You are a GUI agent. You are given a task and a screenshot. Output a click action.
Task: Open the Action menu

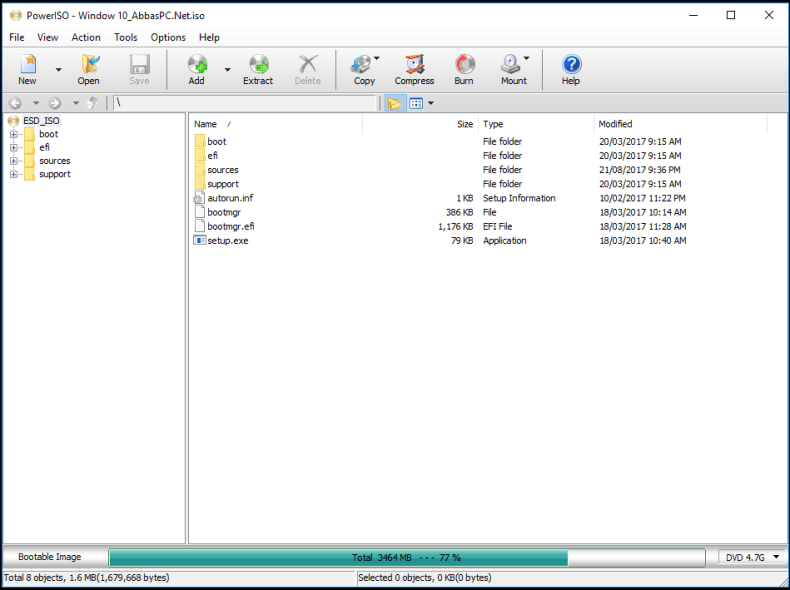pos(86,37)
